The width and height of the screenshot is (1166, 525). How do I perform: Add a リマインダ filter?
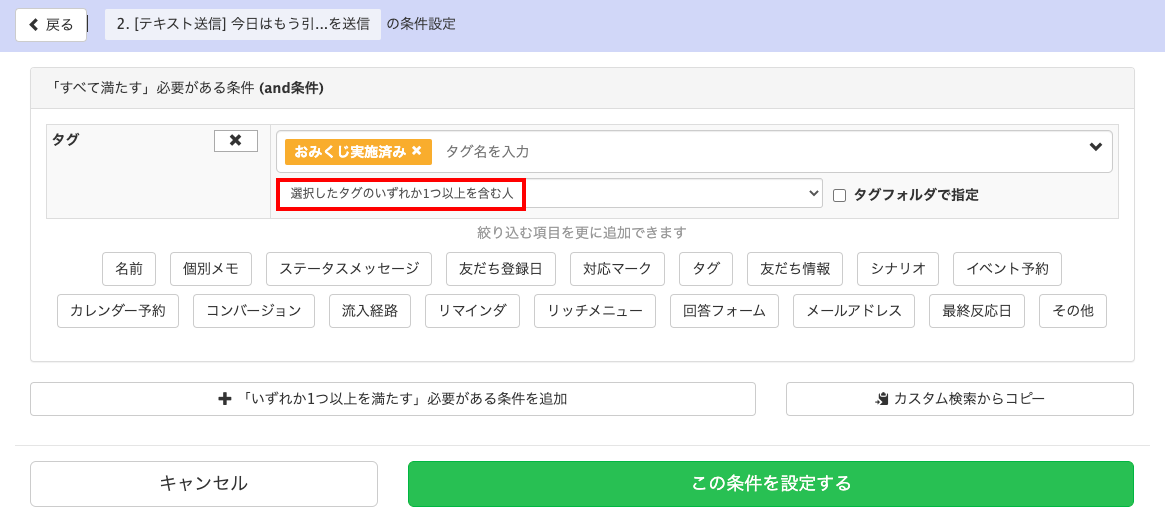[472, 311]
